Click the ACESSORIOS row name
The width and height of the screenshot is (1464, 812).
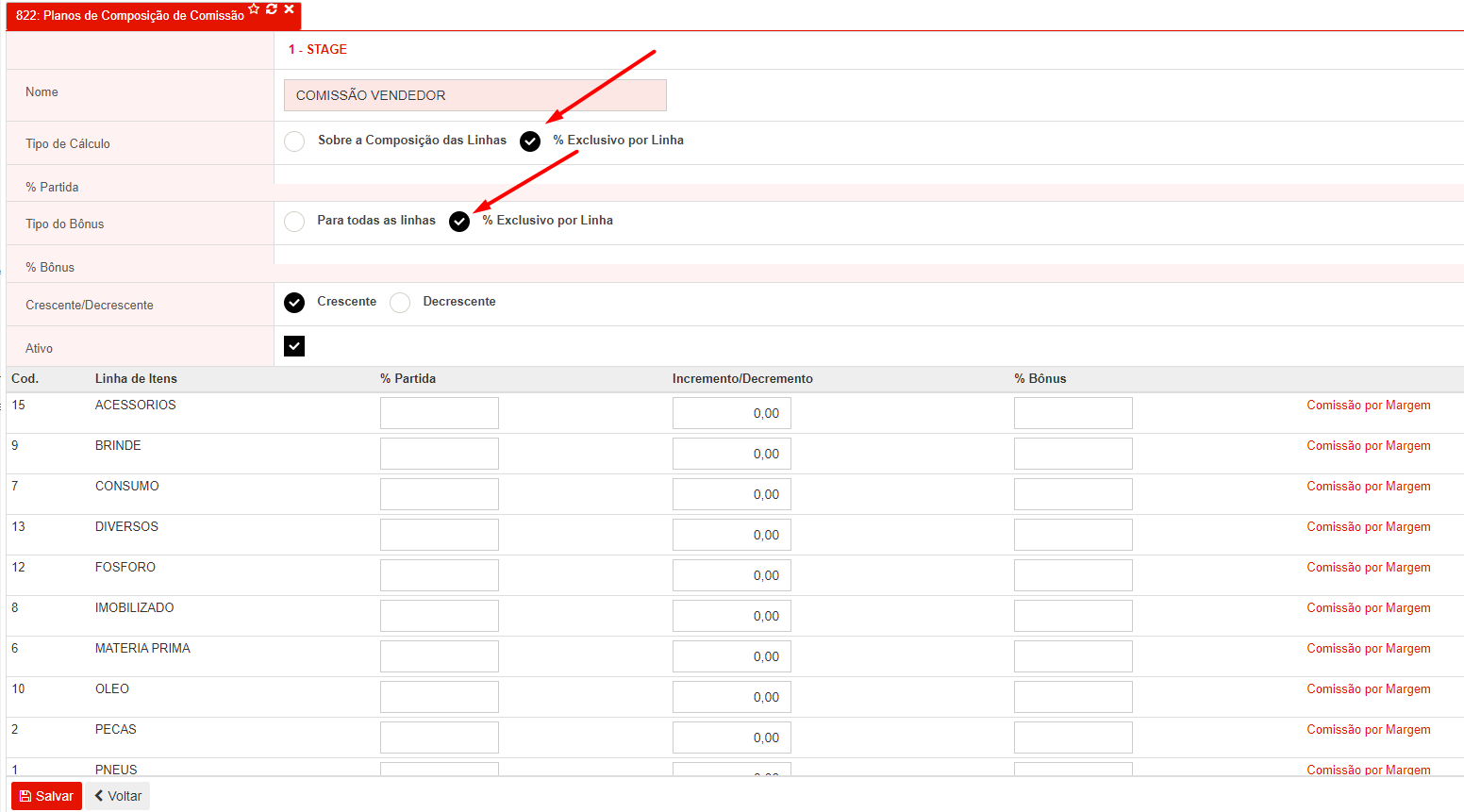[136, 406]
